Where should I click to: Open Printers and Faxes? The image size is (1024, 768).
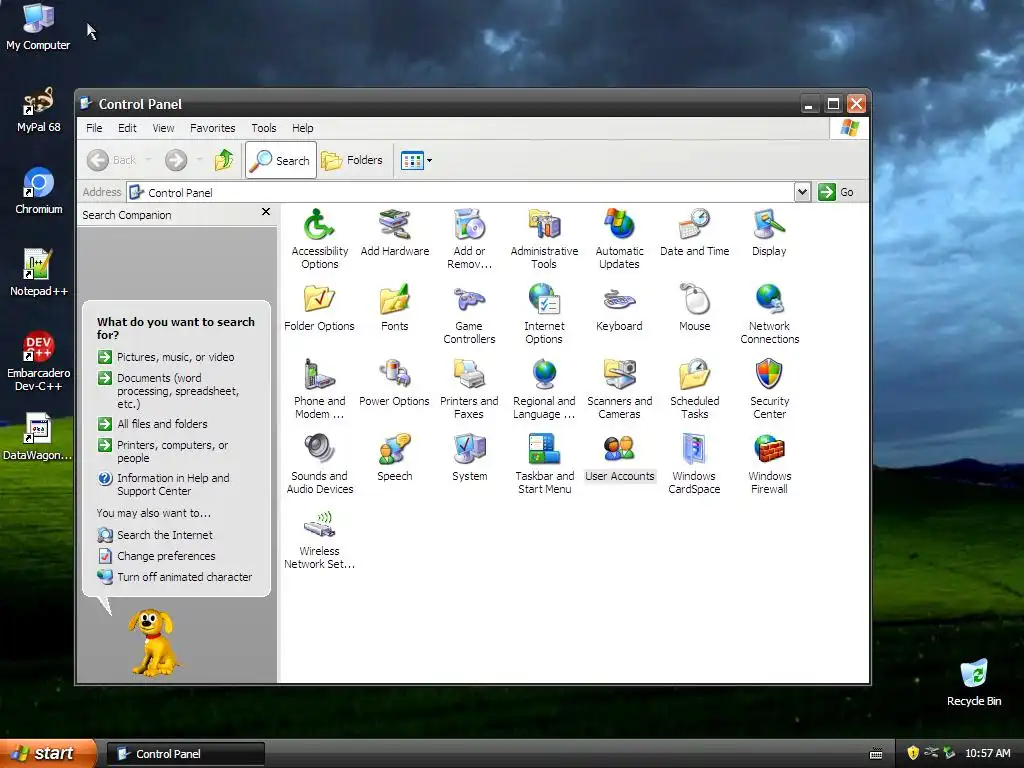tap(469, 389)
